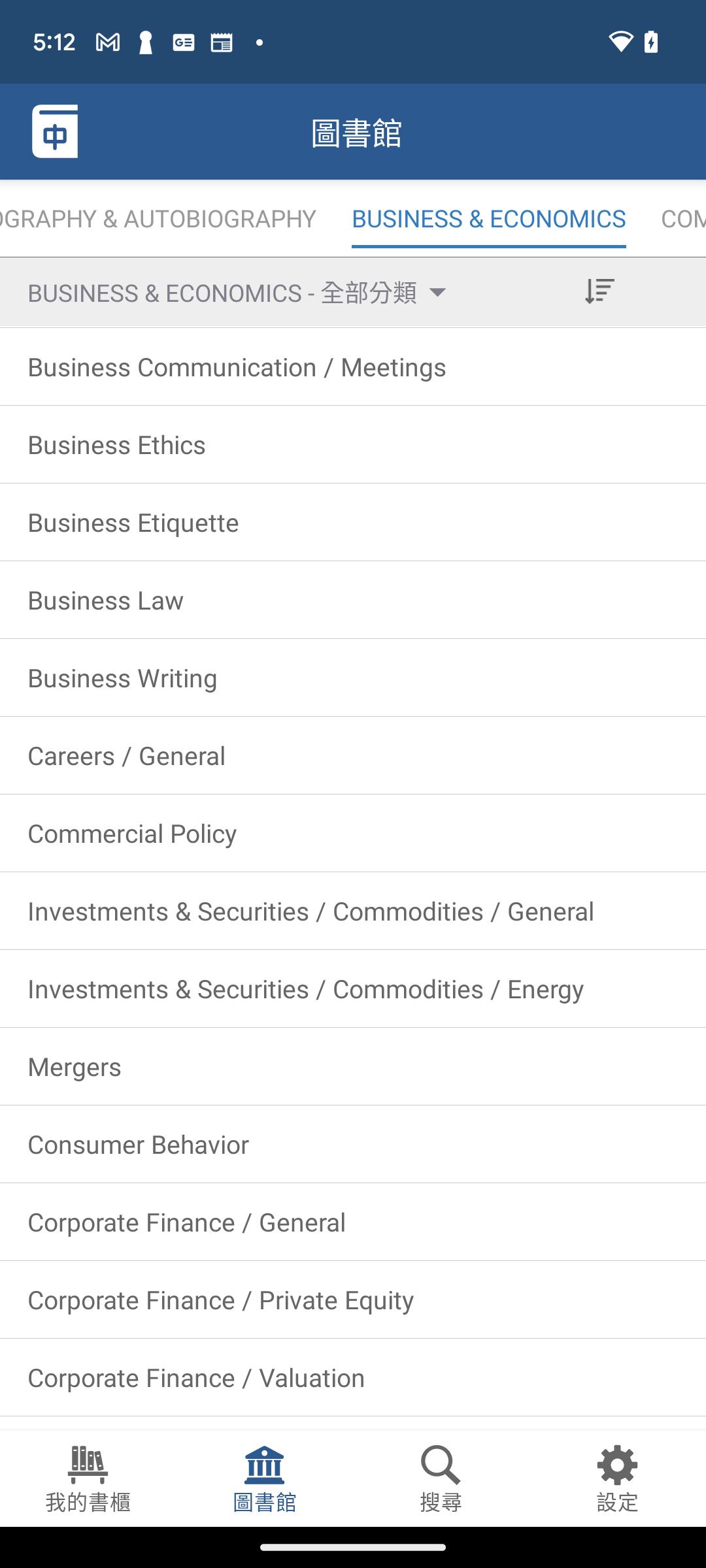This screenshot has height=1568, width=706.
Task: Open Business Communication / Meetings category
Action: click(x=353, y=367)
